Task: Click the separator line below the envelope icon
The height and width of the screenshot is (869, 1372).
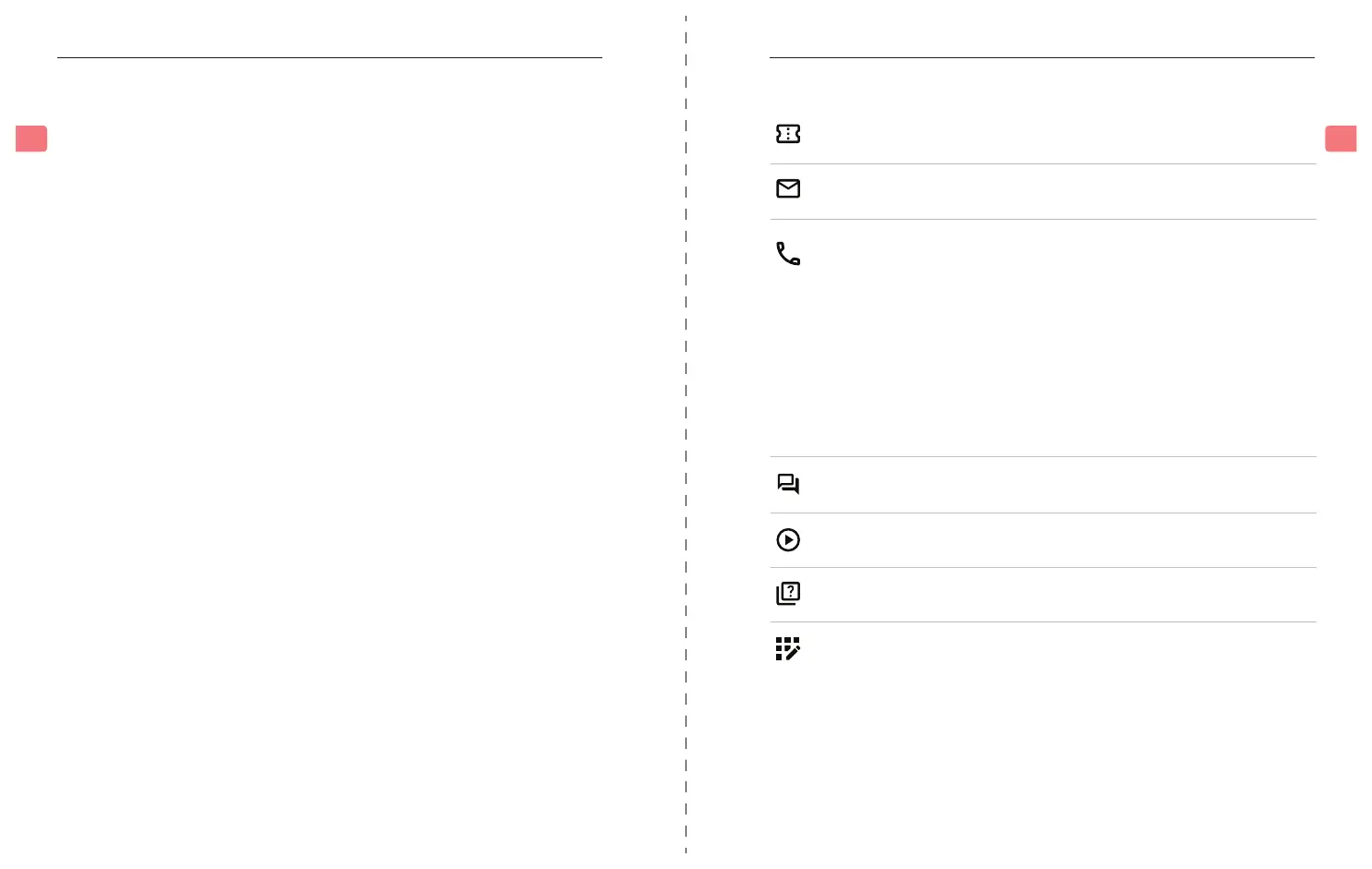Action: 1042,220
